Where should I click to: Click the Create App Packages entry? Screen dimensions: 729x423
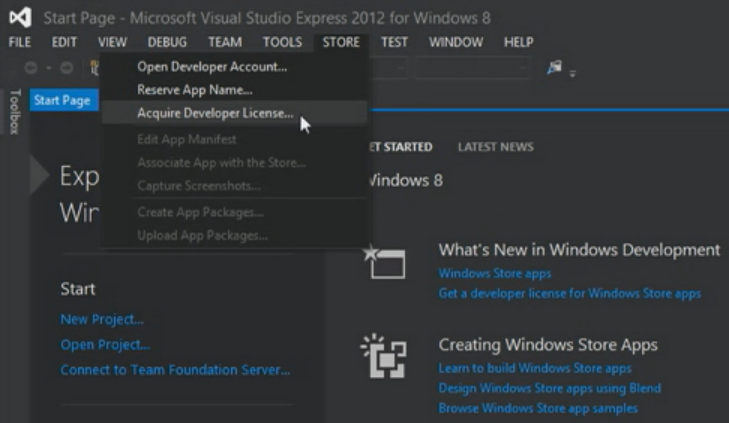point(234,212)
